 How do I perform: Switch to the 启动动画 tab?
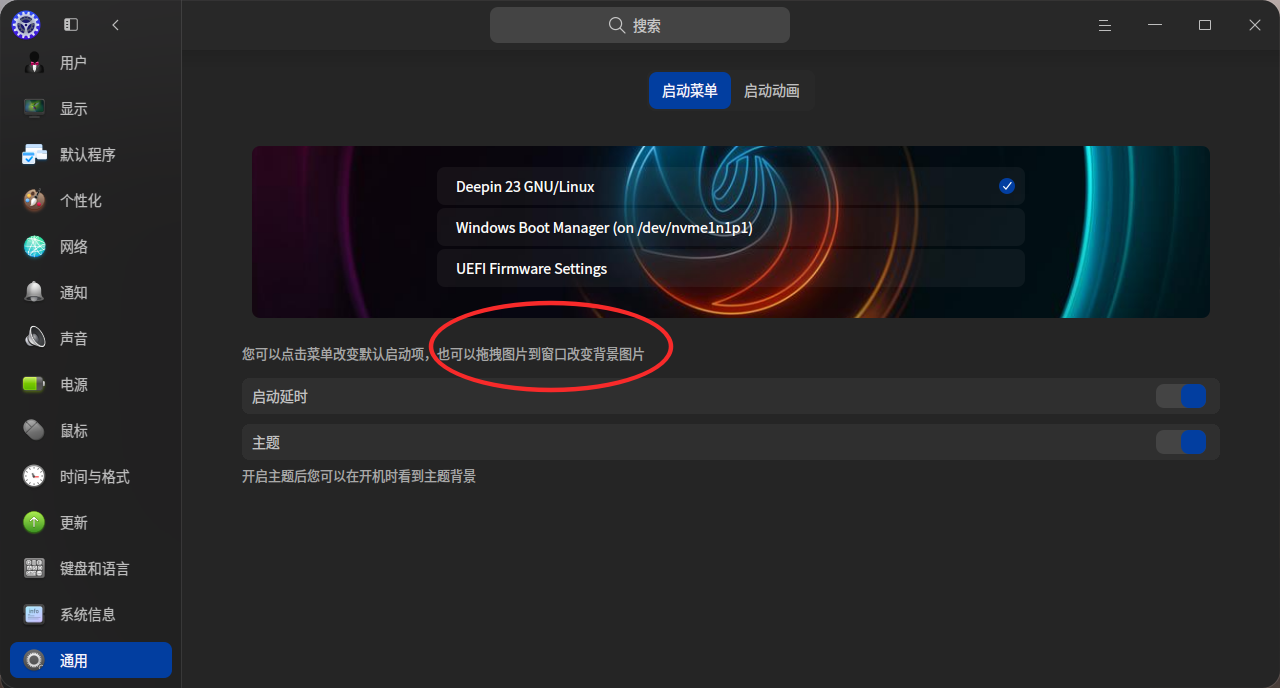point(772,91)
